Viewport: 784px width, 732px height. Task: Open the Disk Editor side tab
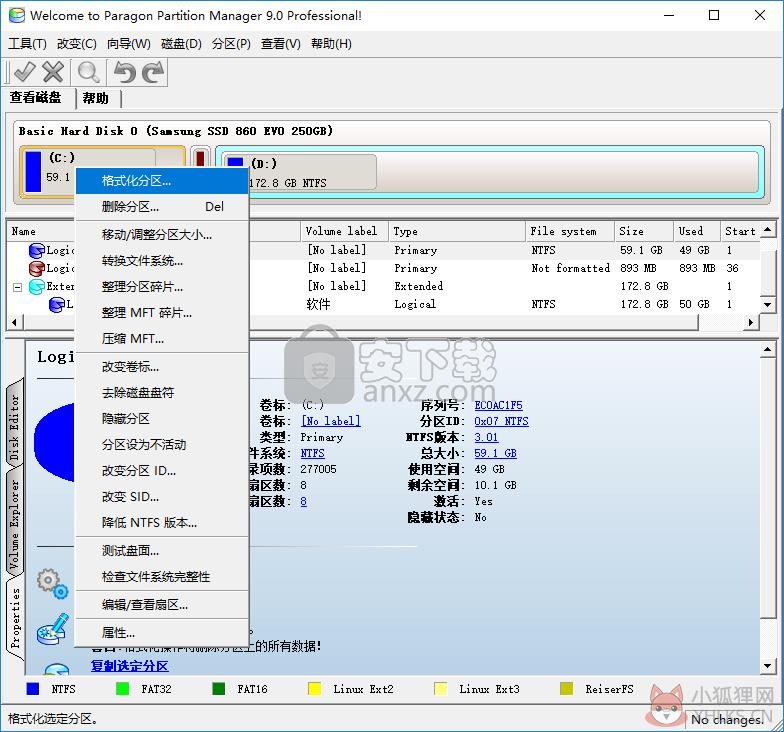point(14,426)
